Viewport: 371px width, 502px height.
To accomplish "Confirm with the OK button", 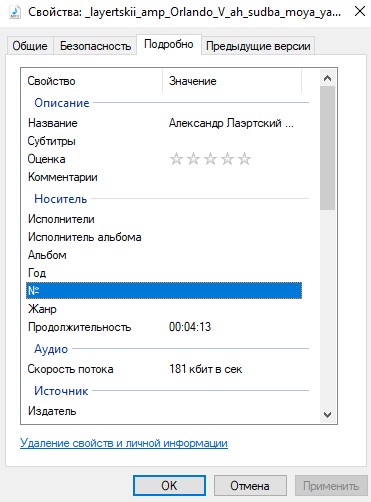I will 169,485.
